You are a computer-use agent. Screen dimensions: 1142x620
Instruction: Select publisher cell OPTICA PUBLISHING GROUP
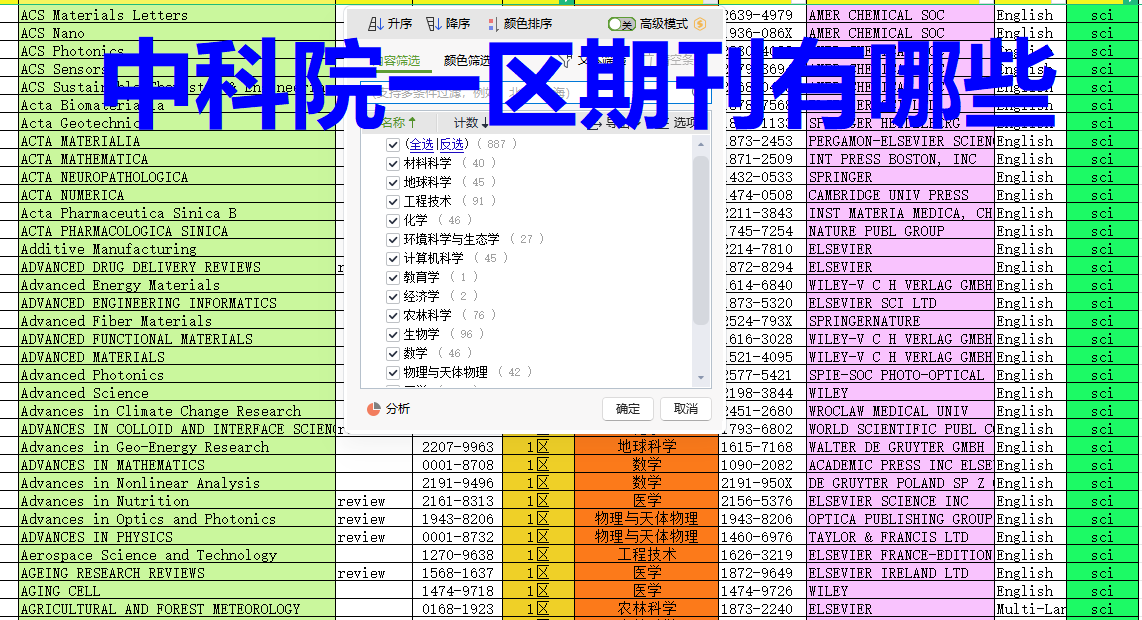point(900,519)
